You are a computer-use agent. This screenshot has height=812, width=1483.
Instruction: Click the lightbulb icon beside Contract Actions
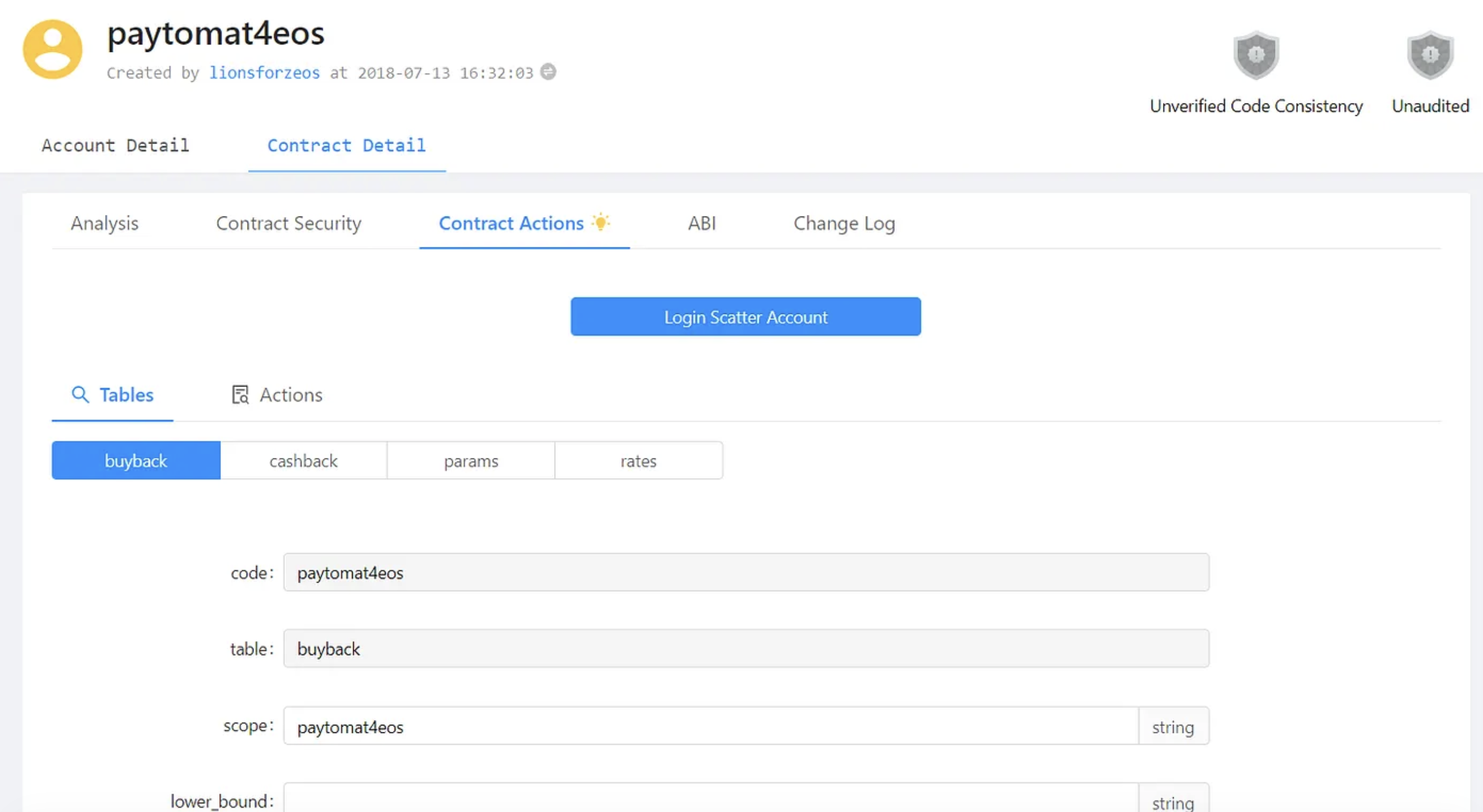tap(601, 221)
